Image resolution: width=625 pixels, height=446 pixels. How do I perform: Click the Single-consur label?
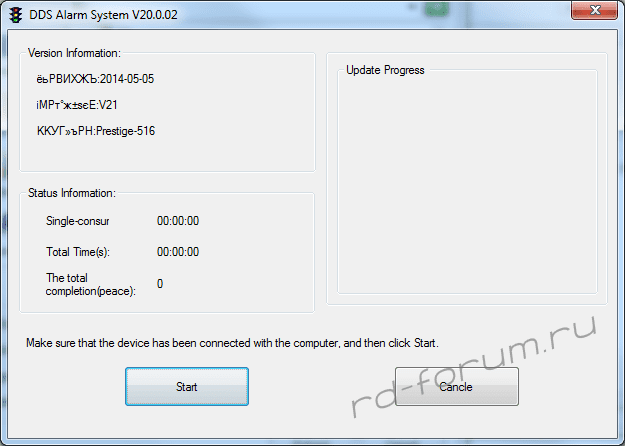point(78,221)
